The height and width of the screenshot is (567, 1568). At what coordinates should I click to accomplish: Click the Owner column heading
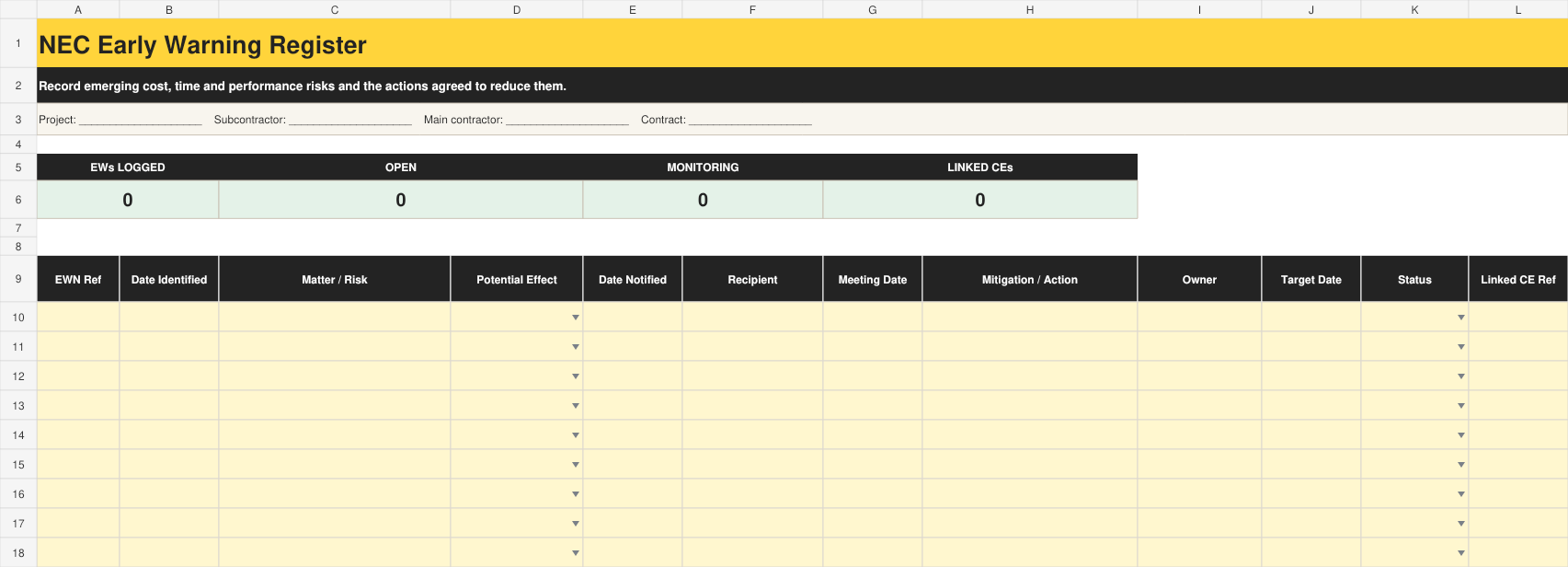point(1199,280)
